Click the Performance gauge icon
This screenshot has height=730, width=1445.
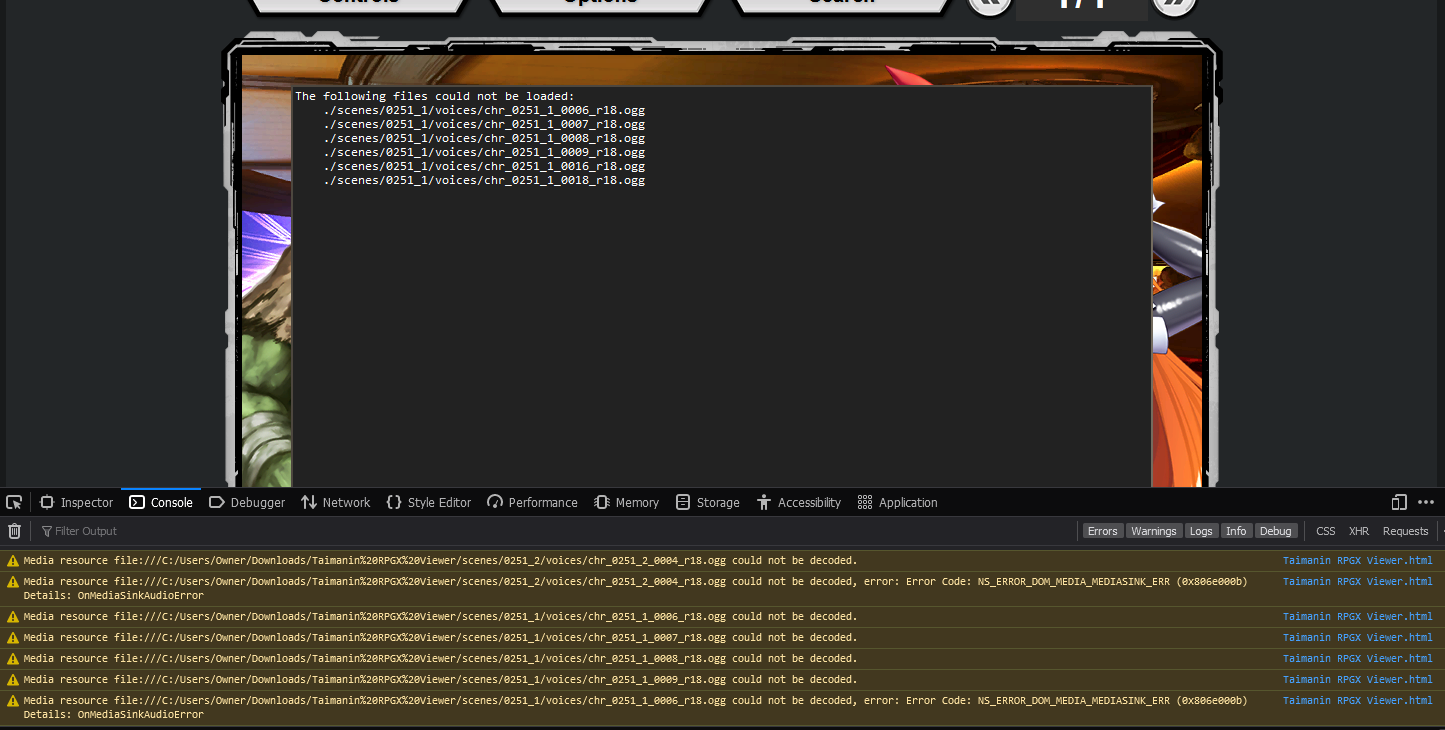495,502
